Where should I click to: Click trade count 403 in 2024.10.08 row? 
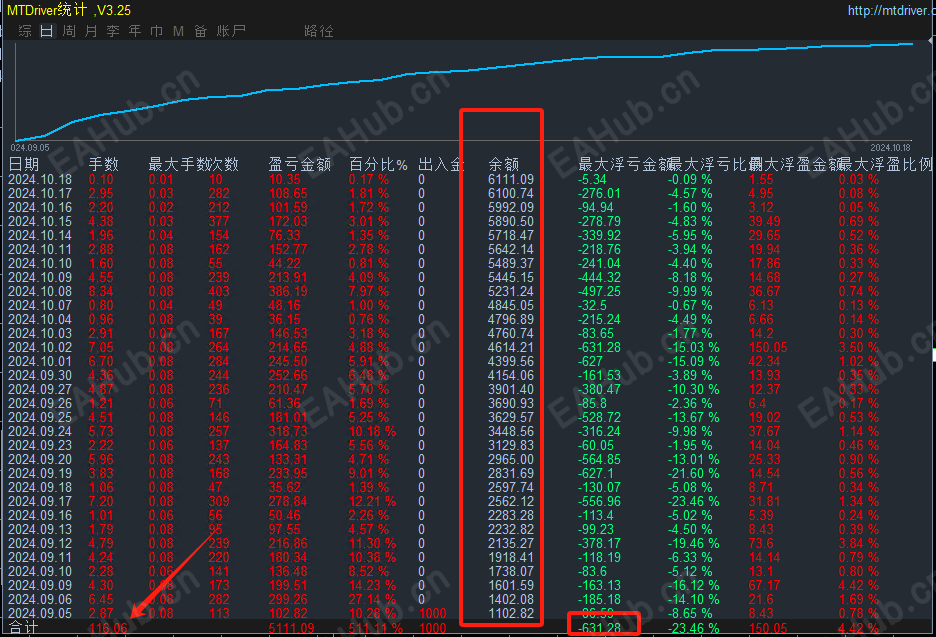(219, 291)
